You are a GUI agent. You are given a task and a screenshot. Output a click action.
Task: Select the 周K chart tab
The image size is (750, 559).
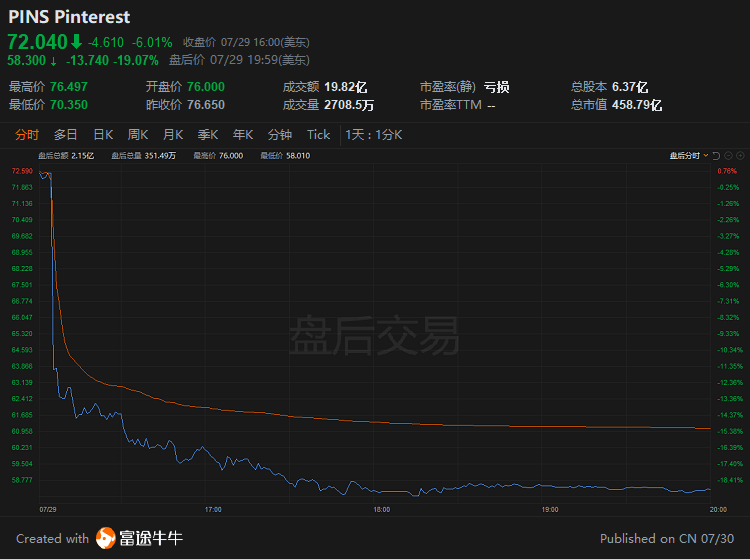138,135
